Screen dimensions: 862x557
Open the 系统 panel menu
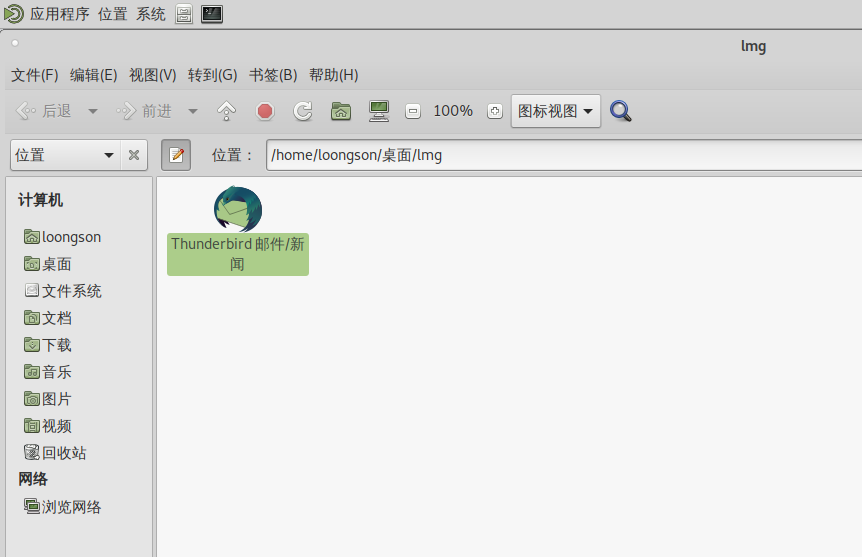coord(151,14)
